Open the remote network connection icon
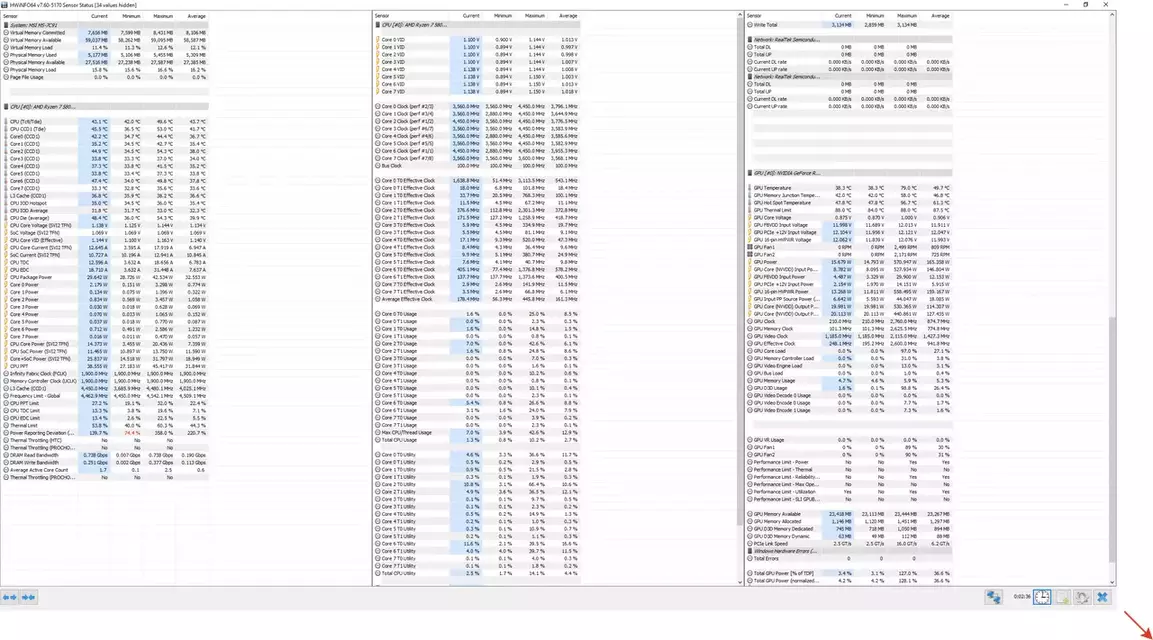 click(993, 597)
